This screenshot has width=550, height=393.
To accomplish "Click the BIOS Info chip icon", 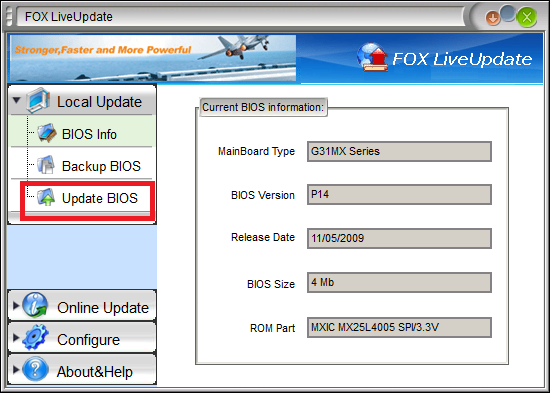I will (47, 133).
